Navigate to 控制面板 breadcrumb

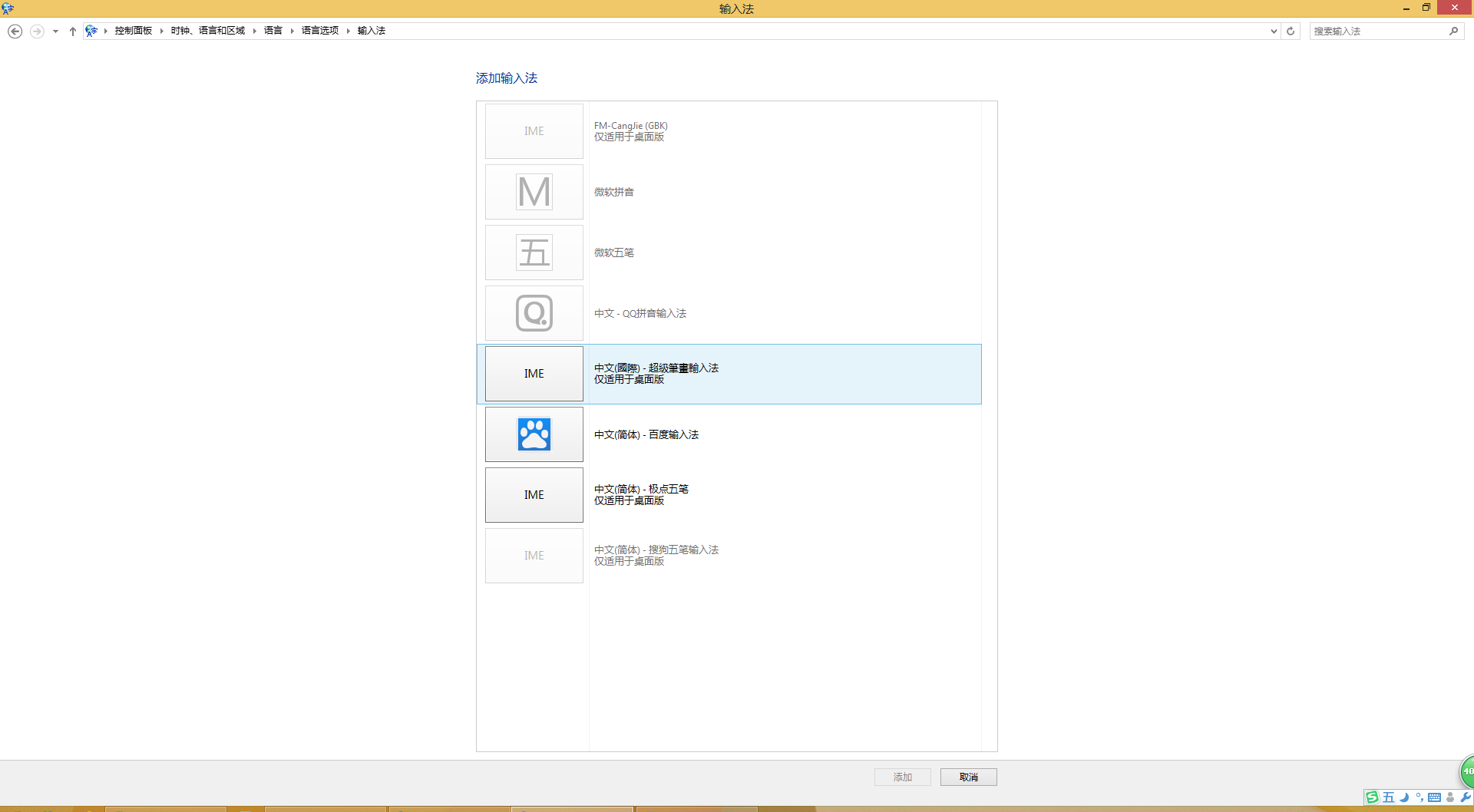pyautogui.click(x=134, y=31)
